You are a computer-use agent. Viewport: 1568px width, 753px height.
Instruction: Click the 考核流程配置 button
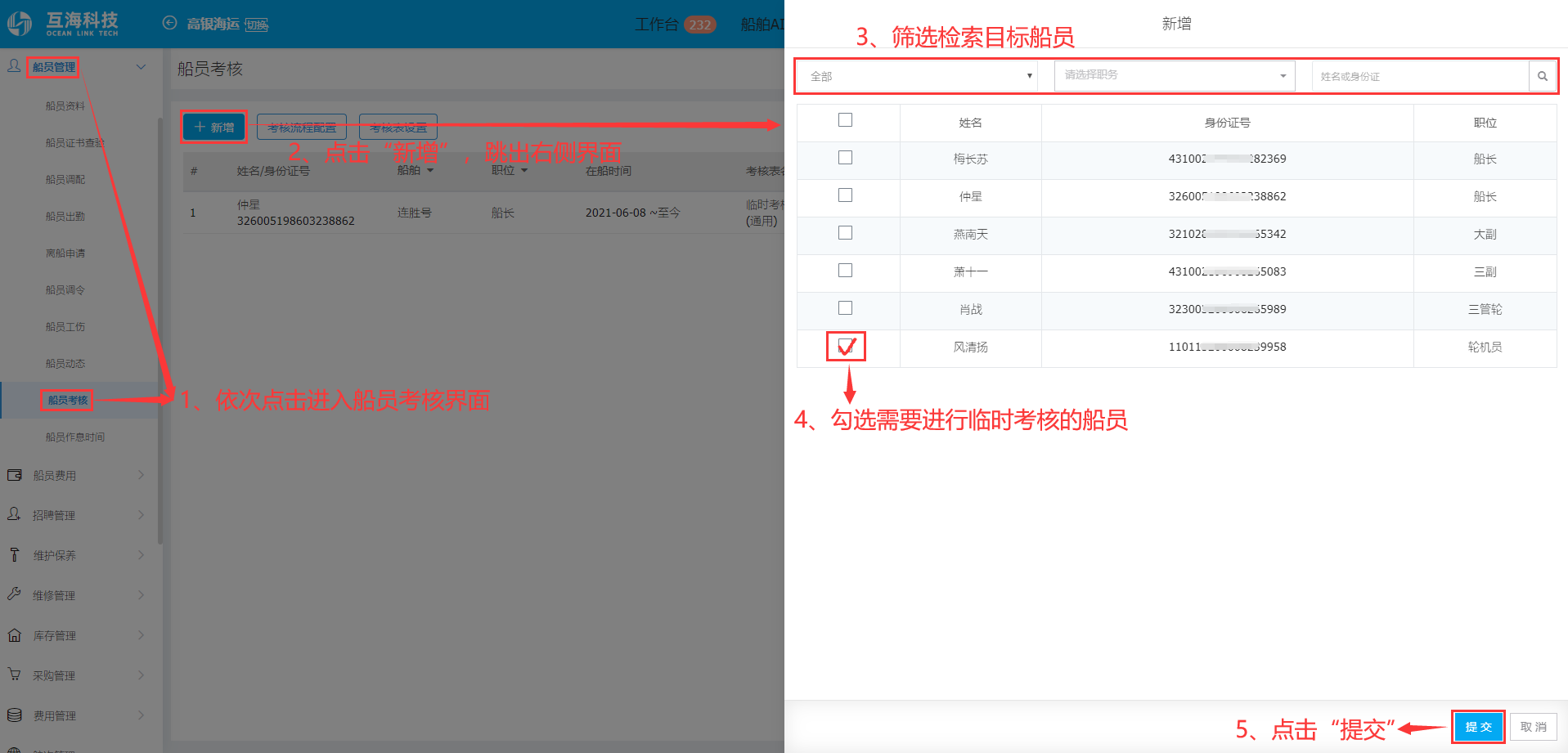click(x=302, y=128)
